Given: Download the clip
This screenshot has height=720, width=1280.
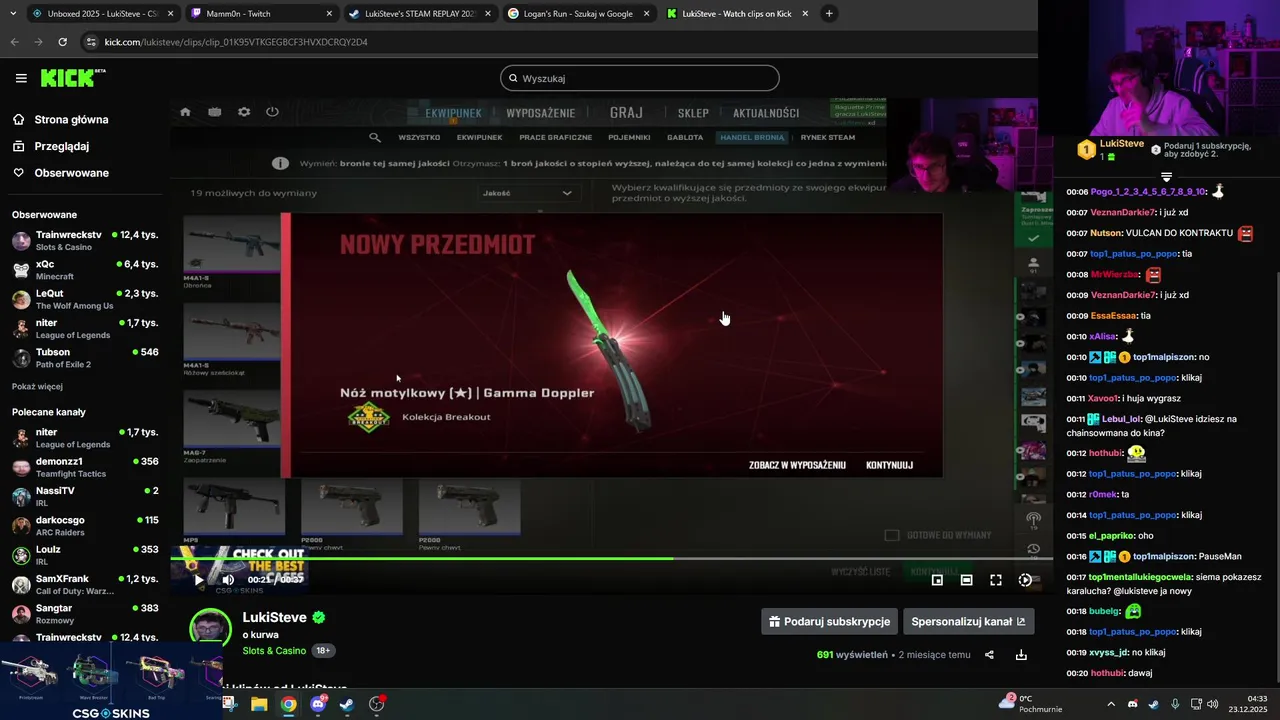Looking at the screenshot, I should [x=1021, y=655].
